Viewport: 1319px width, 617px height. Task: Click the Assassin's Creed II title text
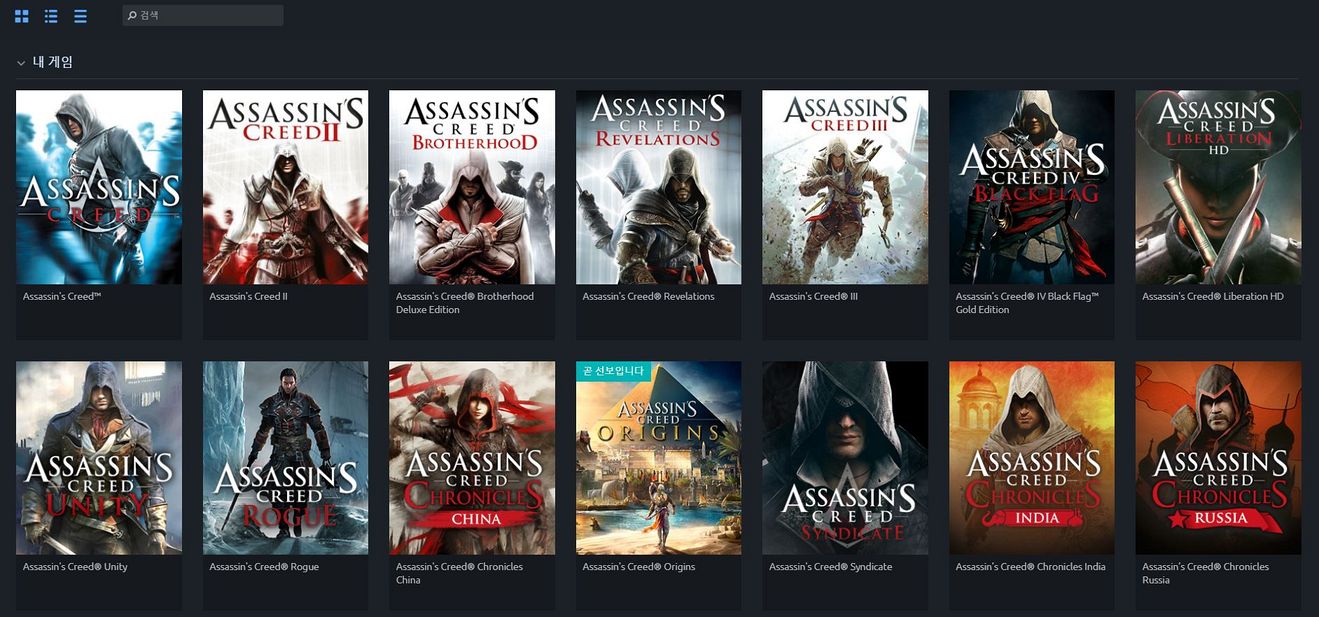click(x=248, y=297)
